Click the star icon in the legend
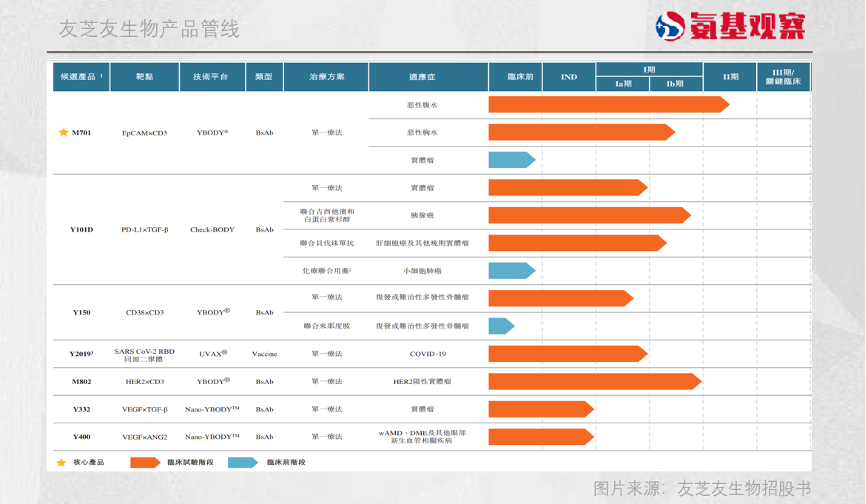Viewport: 866px width, 504px height. click(61, 462)
